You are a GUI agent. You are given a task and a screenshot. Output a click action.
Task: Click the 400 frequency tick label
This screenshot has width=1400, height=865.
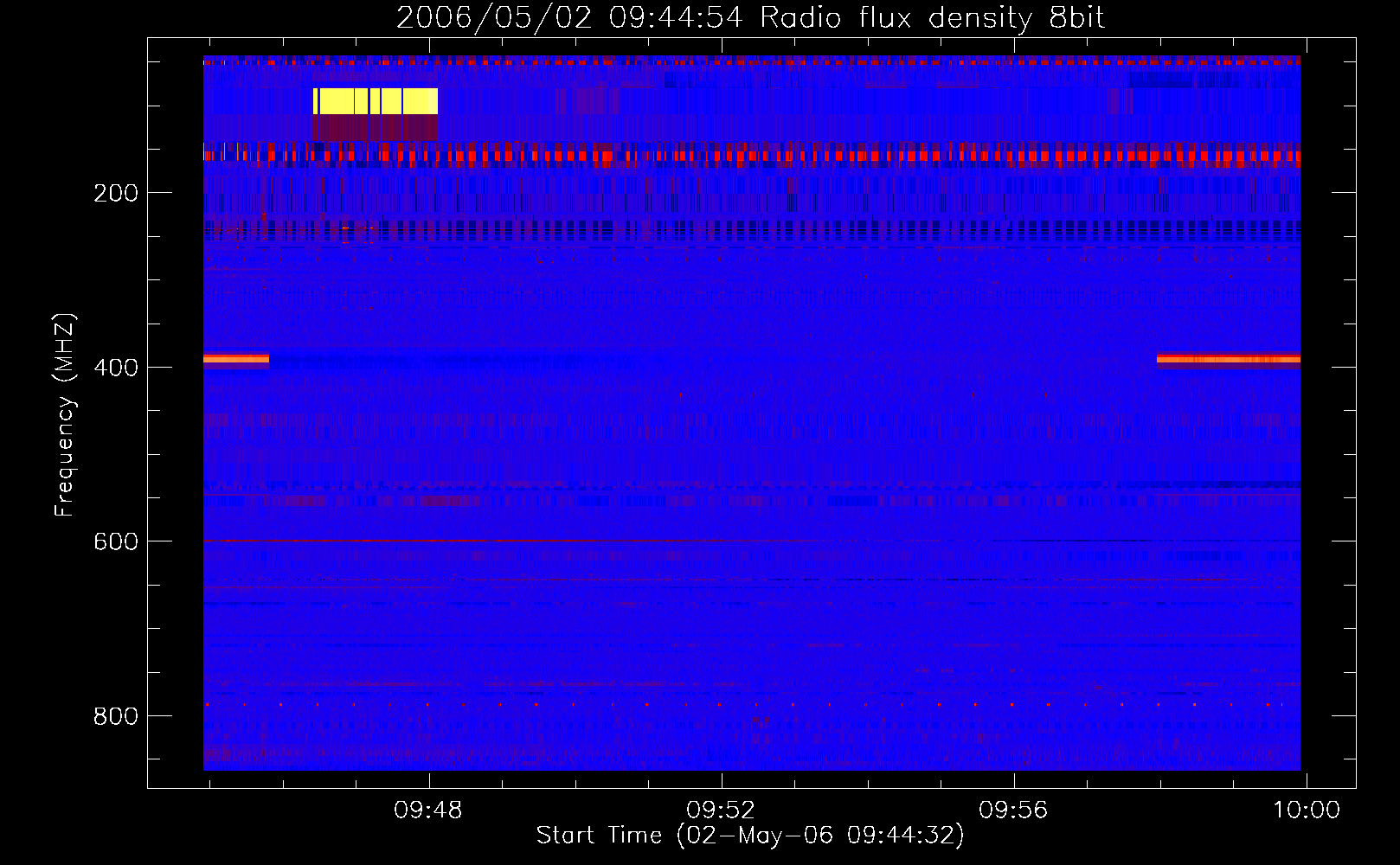116,368
